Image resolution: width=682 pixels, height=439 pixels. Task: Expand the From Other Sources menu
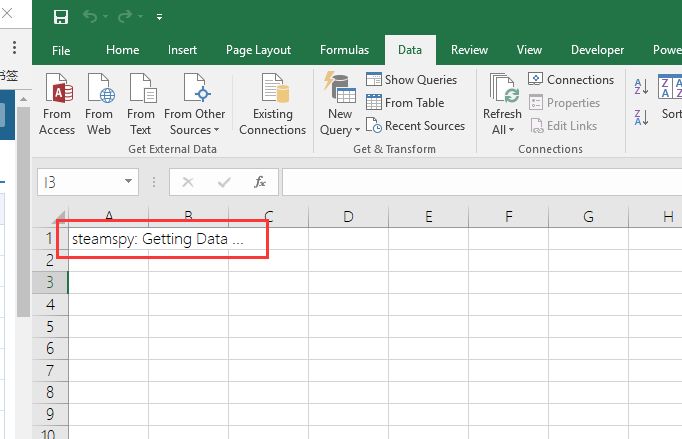pos(194,104)
